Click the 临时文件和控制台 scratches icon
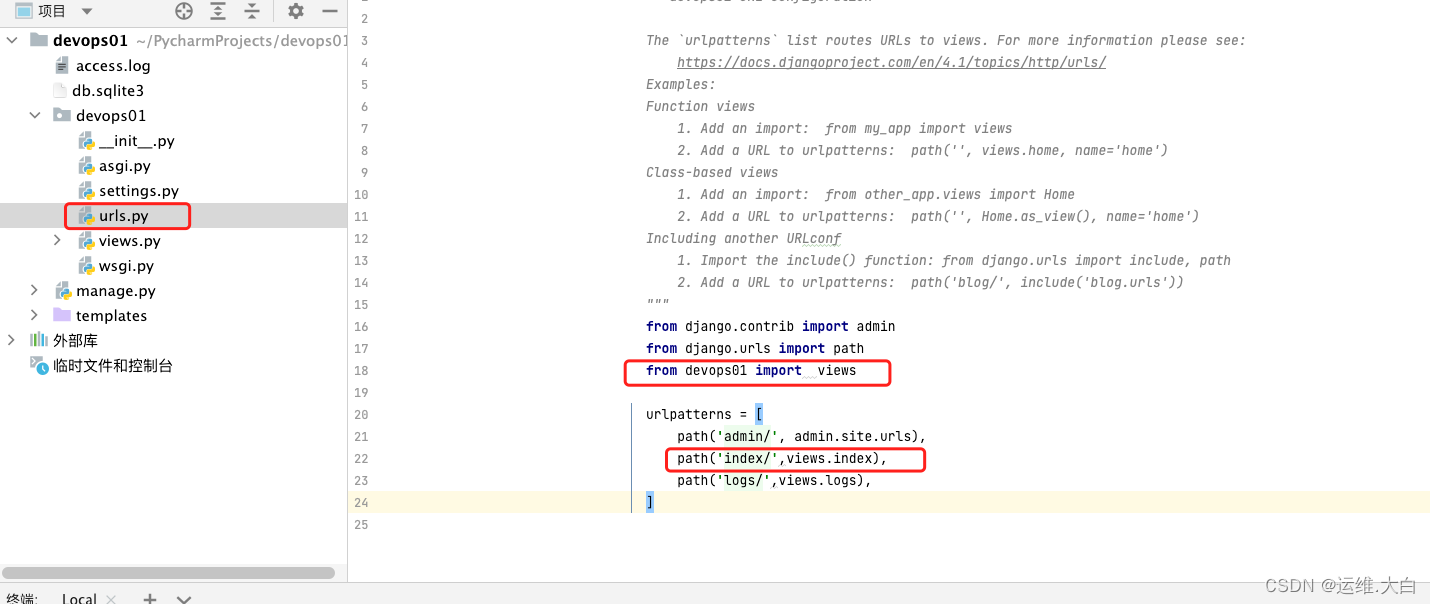This screenshot has height=604, width=1430. pyautogui.click(x=39, y=365)
